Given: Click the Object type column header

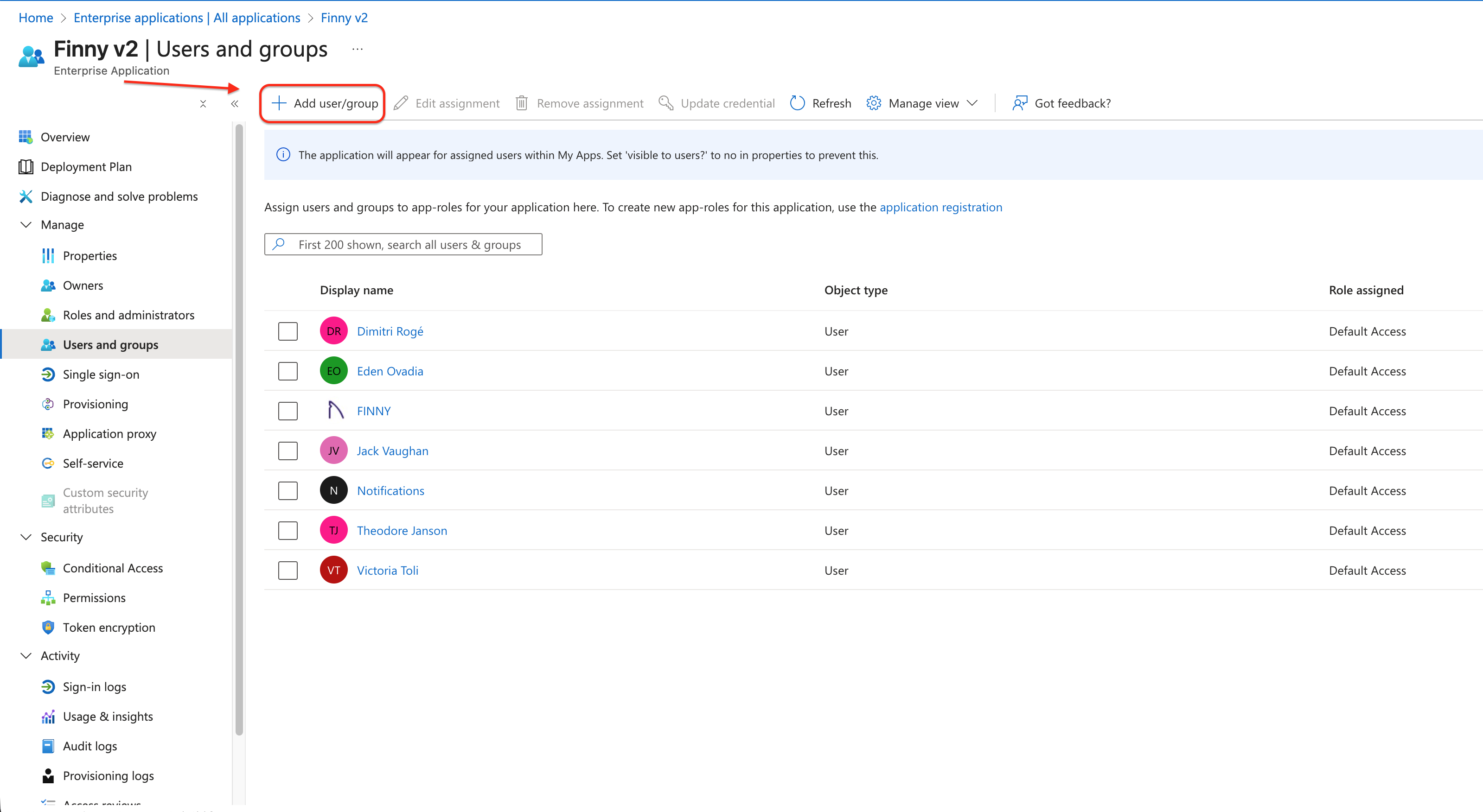Looking at the screenshot, I should (x=856, y=291).
